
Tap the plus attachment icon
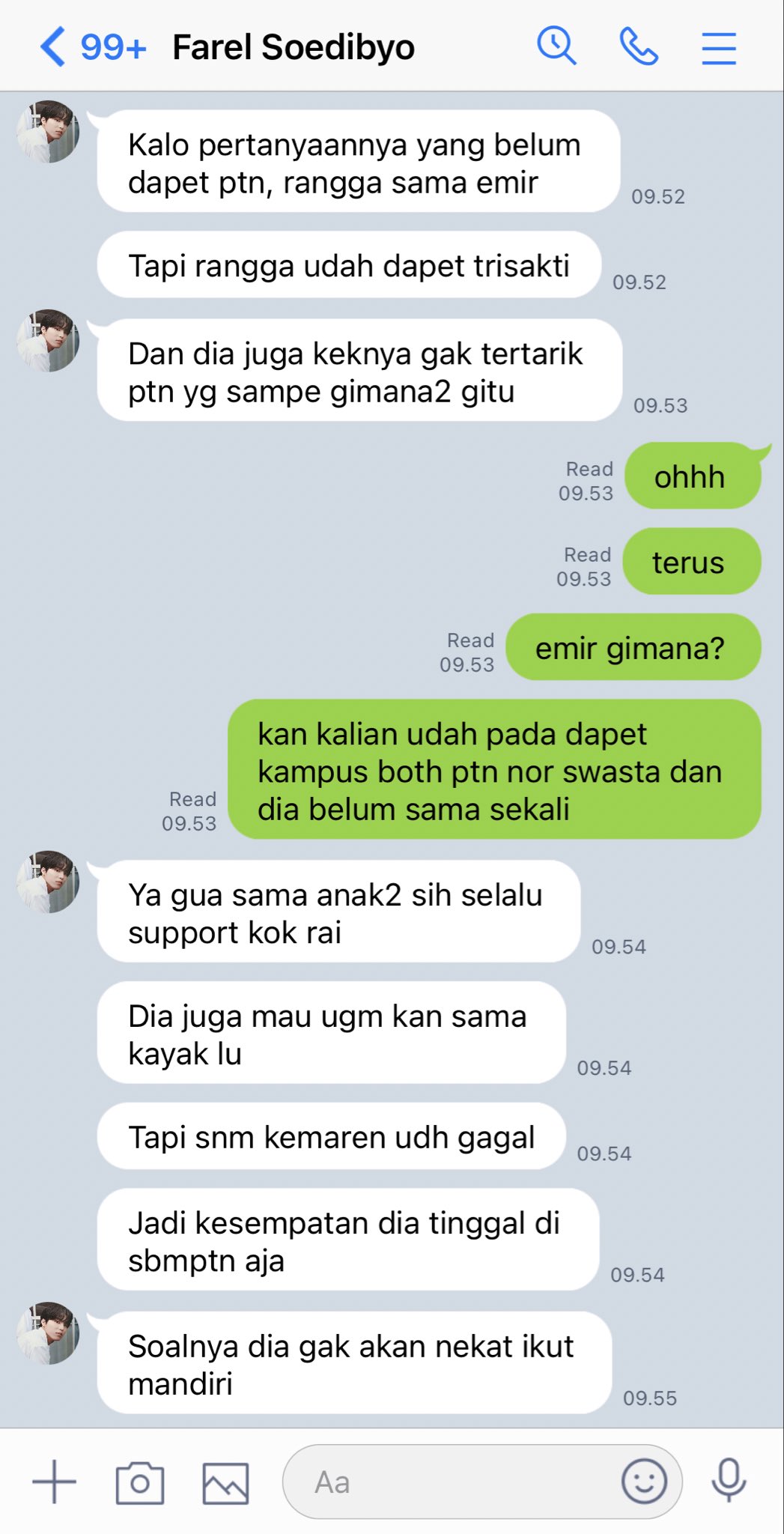pyautogui.click(x=55, y=1482)
